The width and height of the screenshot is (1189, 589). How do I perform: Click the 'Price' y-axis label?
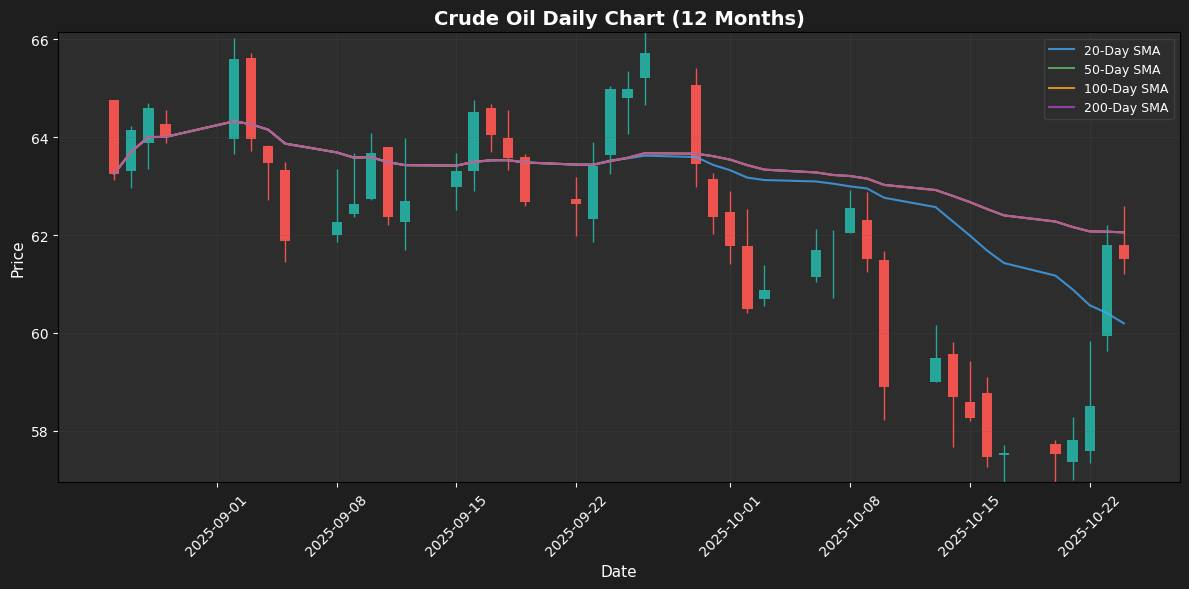(x=17, y=258)
